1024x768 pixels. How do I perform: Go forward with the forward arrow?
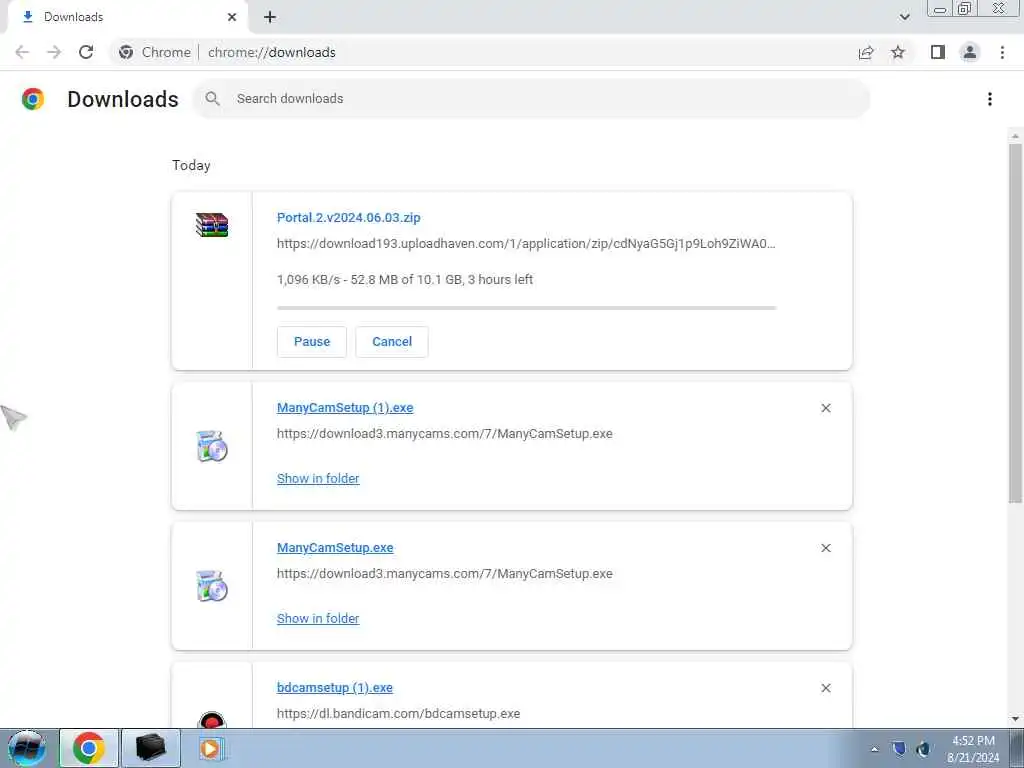[54, 52]
